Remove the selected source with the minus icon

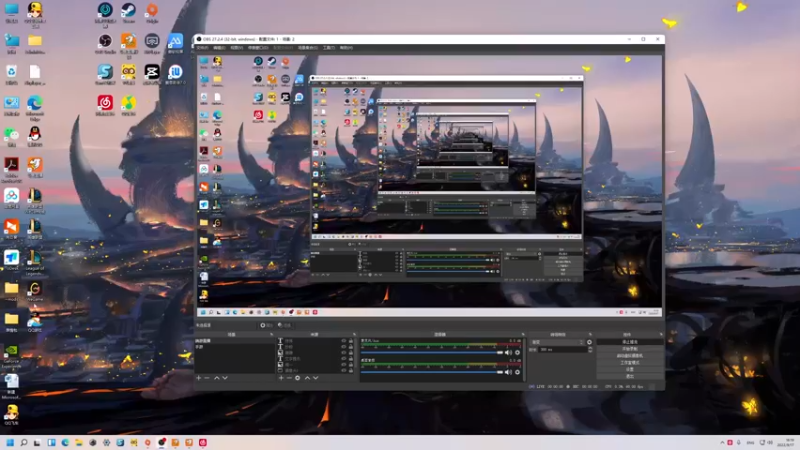coord(289,378)
